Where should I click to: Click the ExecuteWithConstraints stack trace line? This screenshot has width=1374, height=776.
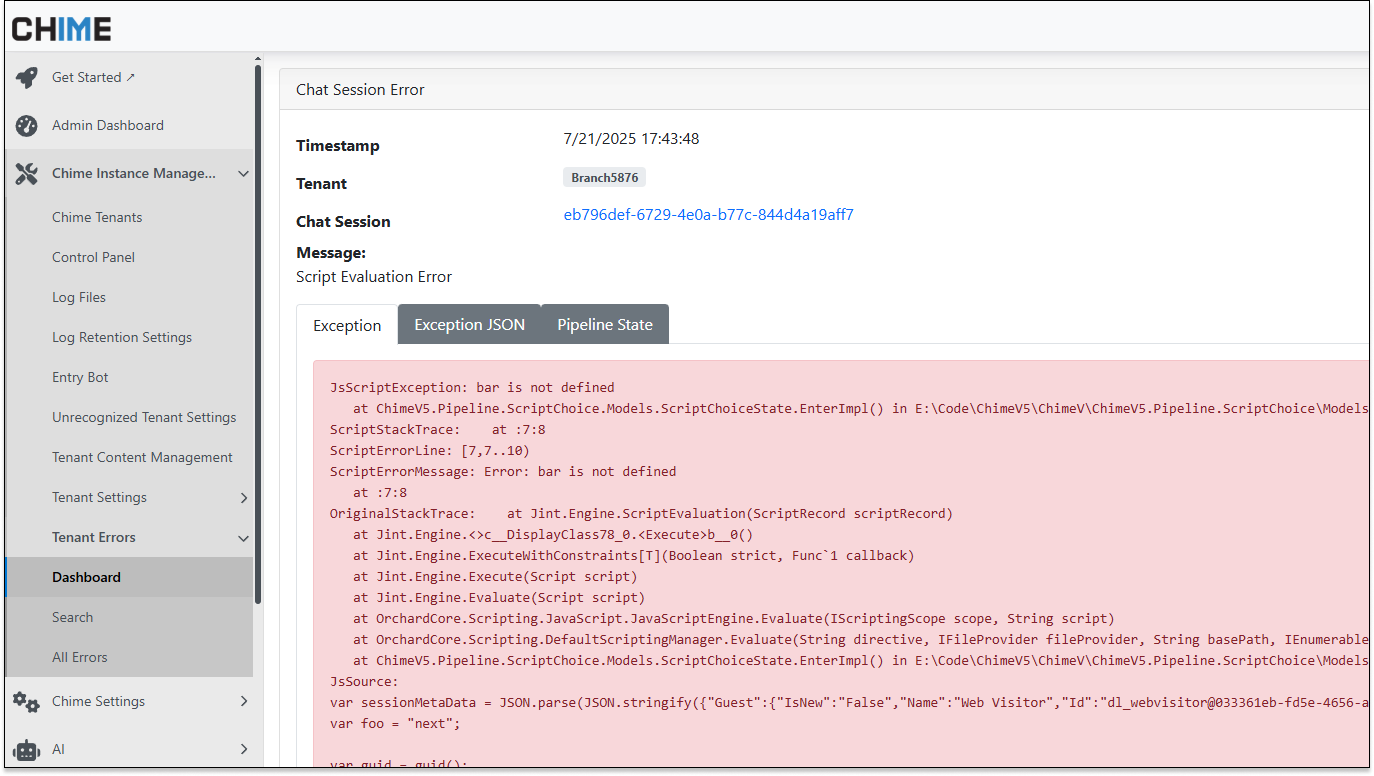pos(634,555)
